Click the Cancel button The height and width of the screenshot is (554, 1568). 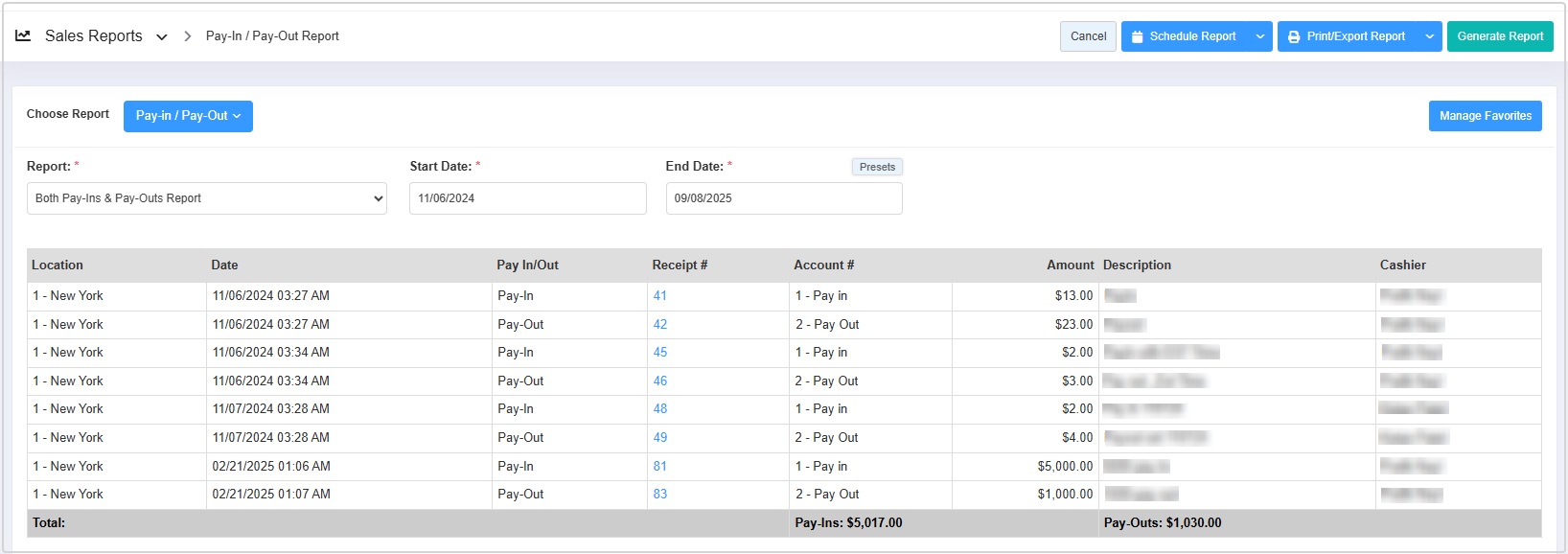pos(1088,36)
